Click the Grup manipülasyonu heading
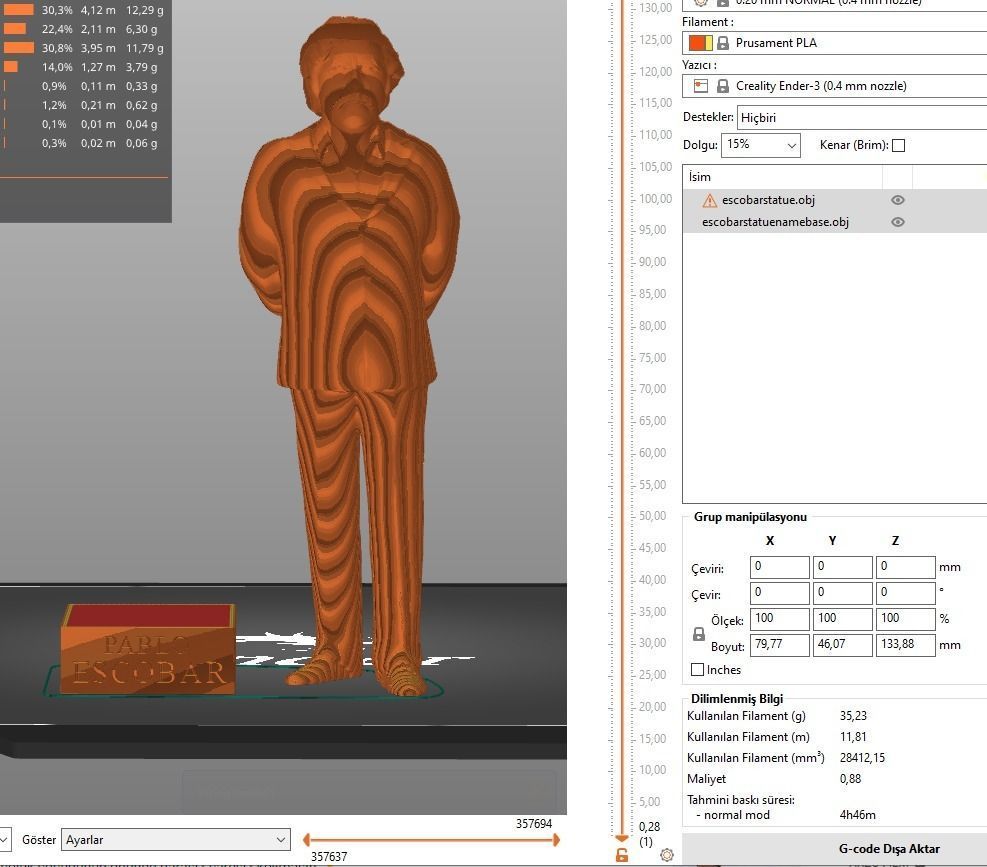 (750, 517)
